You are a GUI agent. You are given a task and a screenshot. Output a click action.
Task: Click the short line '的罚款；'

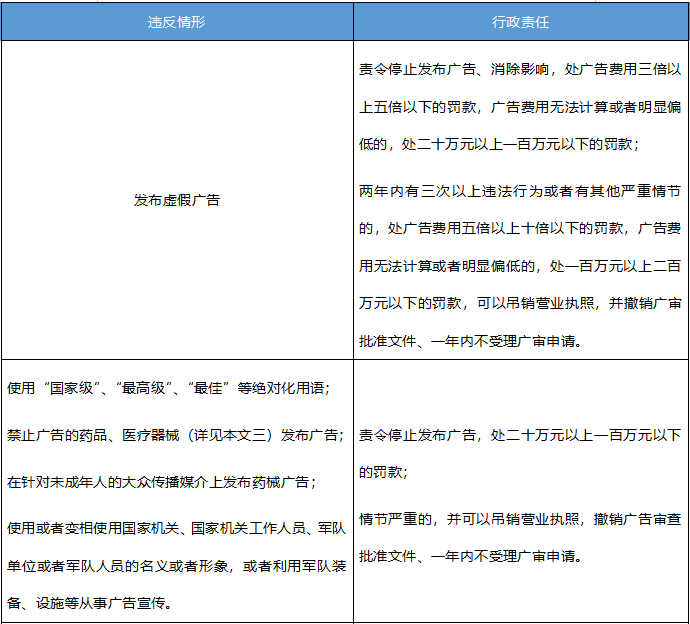383,471
